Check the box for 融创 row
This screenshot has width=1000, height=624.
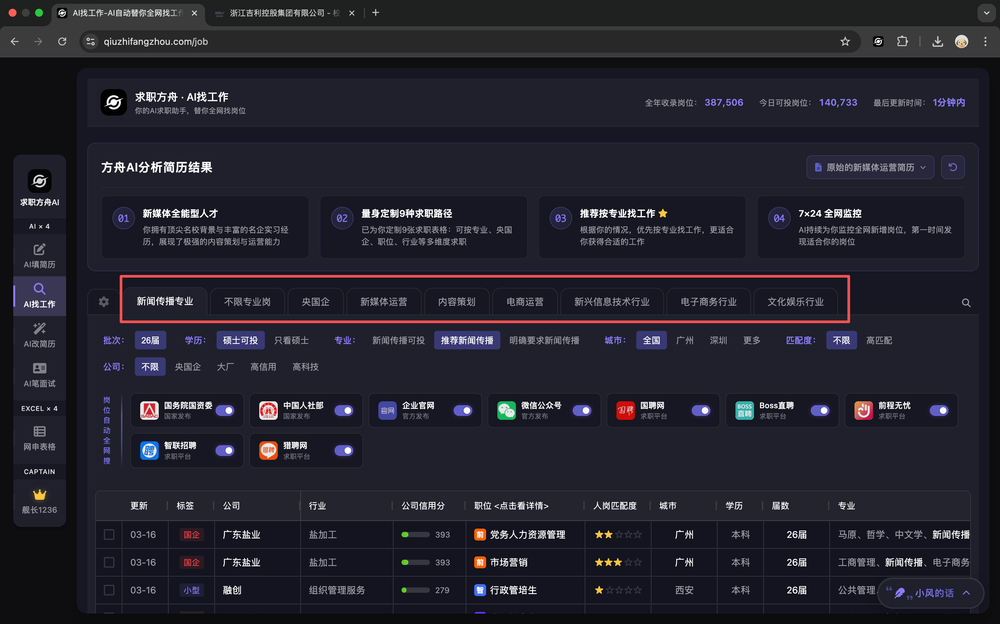pos(109,590)
